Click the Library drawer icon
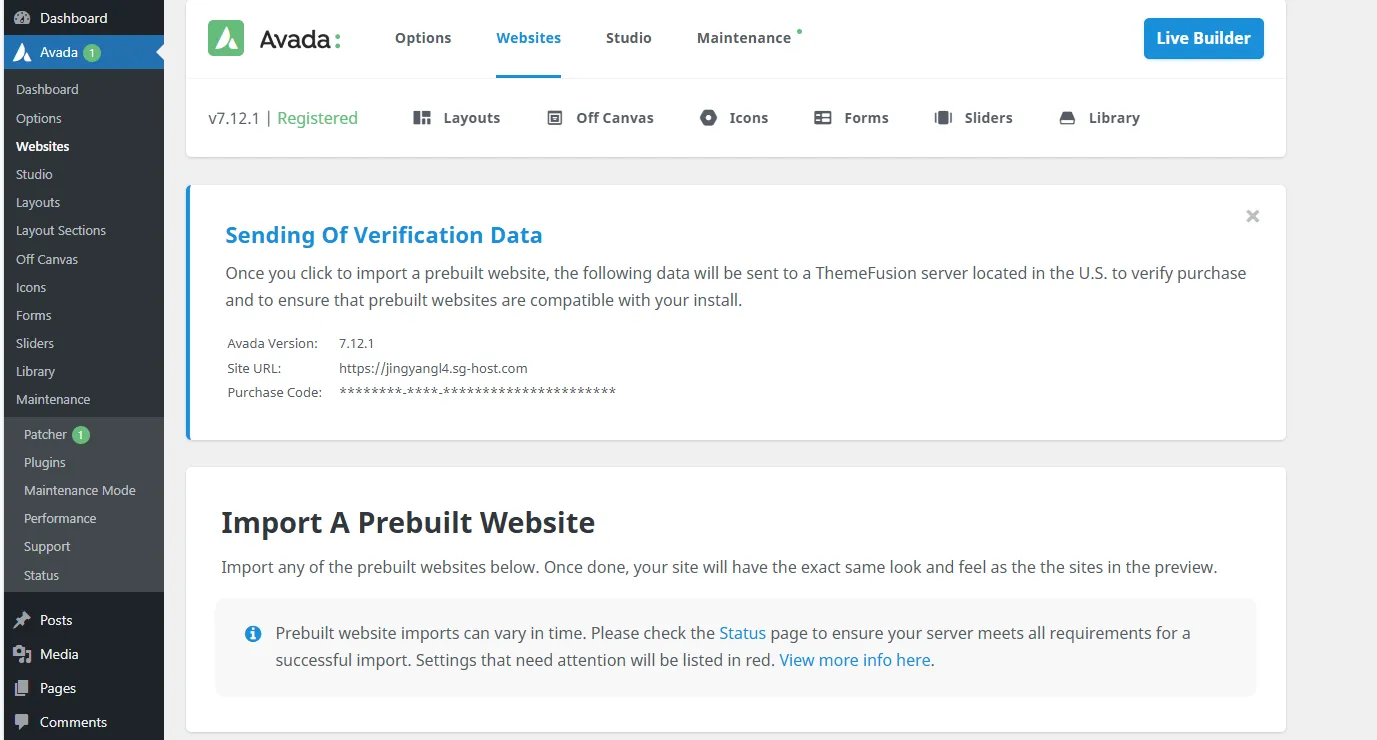1377x740 pixels. pos(1067,118)
